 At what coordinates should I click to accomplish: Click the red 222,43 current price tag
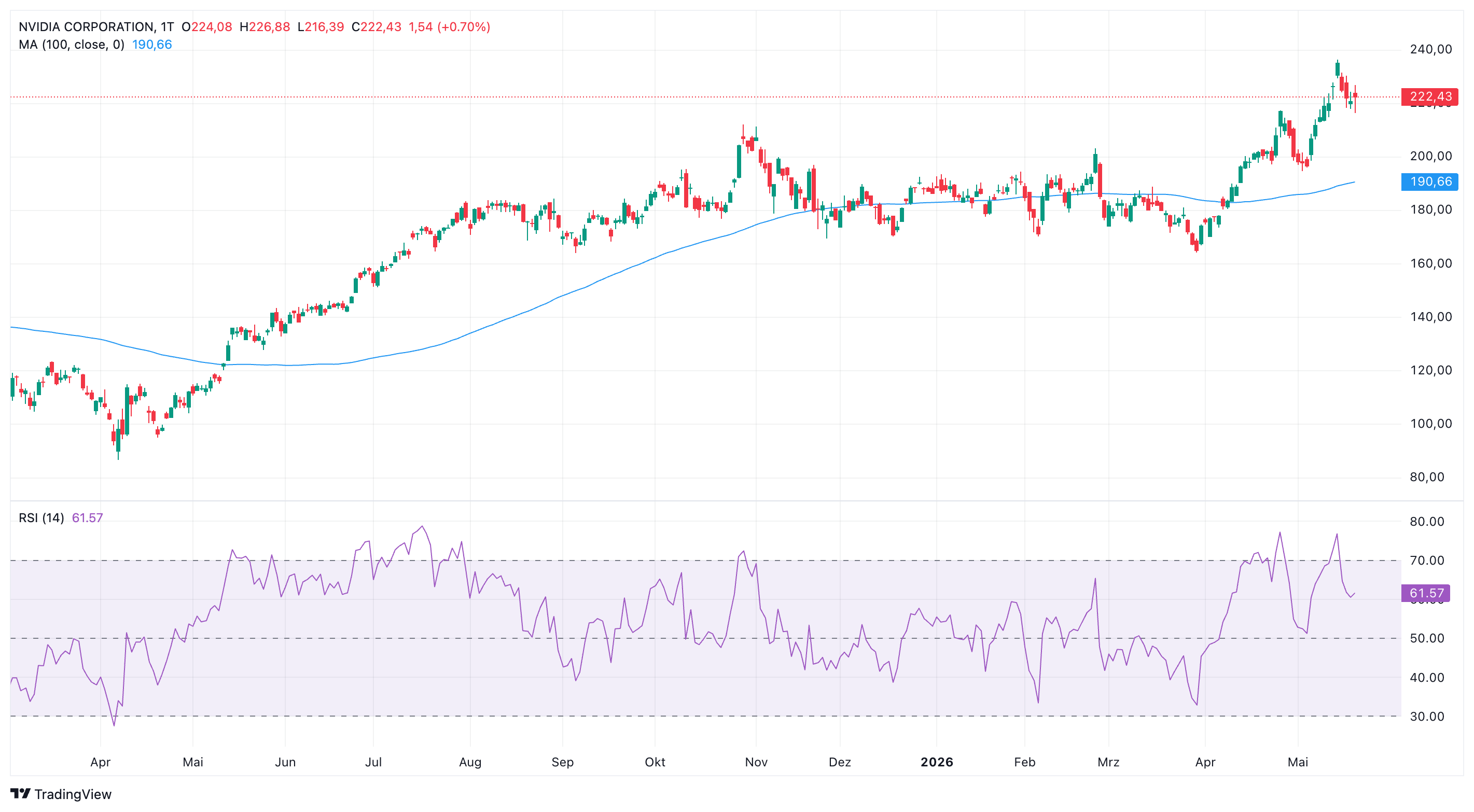click(1429, 97)
